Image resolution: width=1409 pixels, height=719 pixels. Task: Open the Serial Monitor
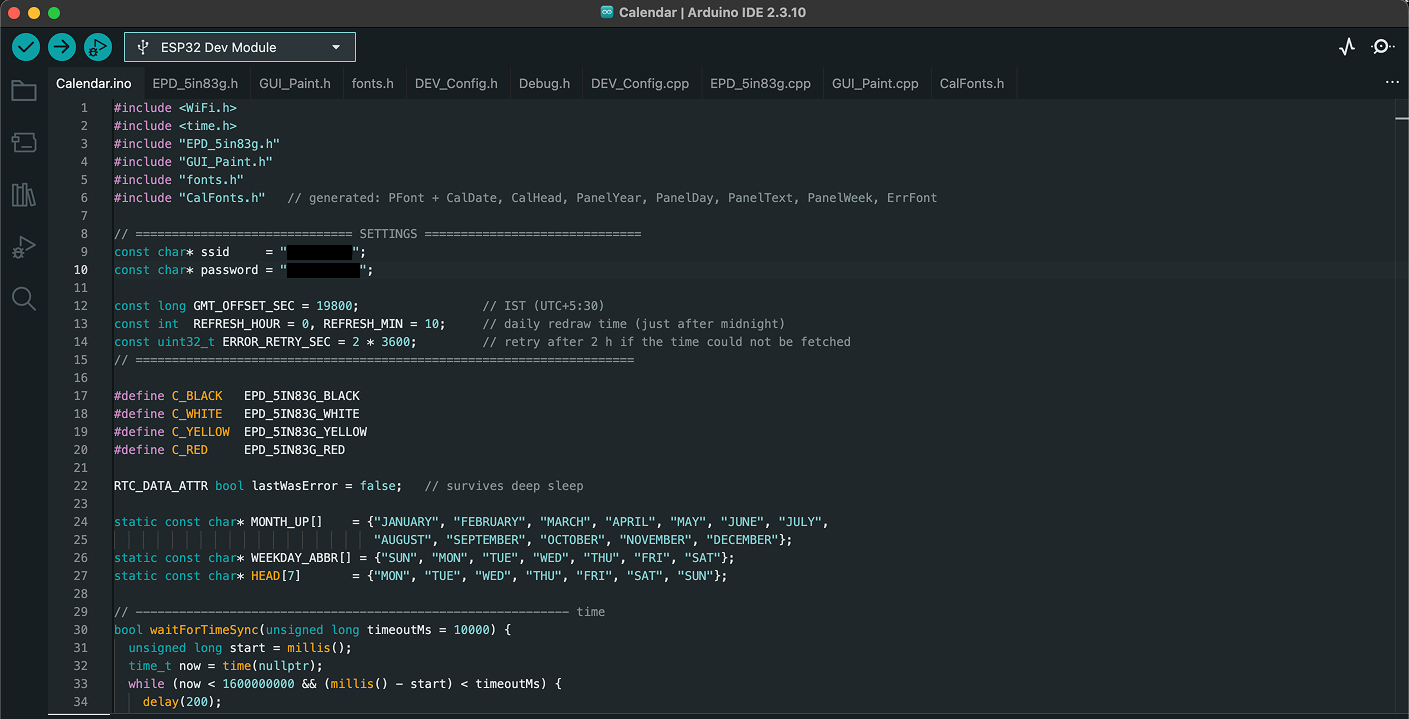pos(1382,47)
